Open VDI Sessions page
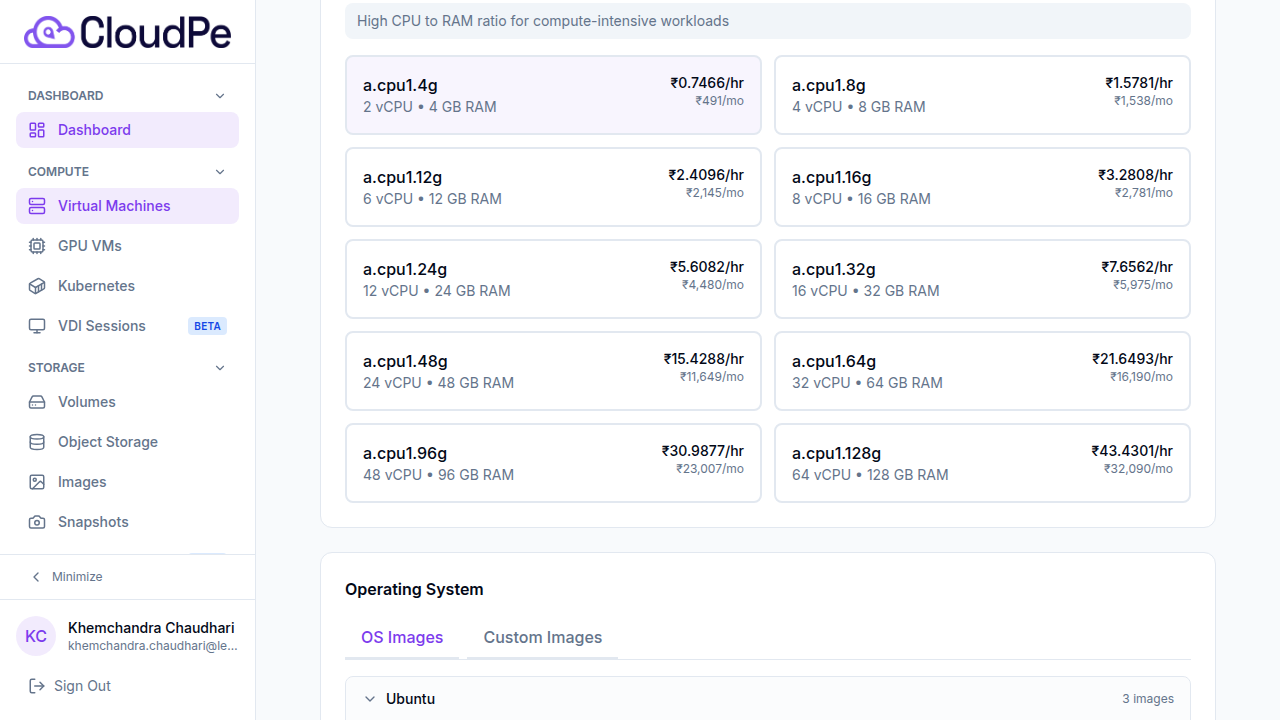1280x720 pixels. tap(127, 326)
